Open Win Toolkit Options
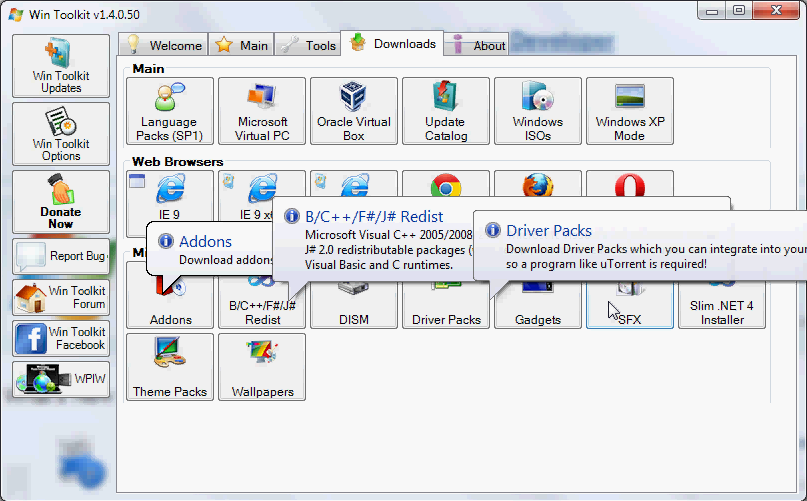This screenshot has width=807, height=501. tap(61, 134)
